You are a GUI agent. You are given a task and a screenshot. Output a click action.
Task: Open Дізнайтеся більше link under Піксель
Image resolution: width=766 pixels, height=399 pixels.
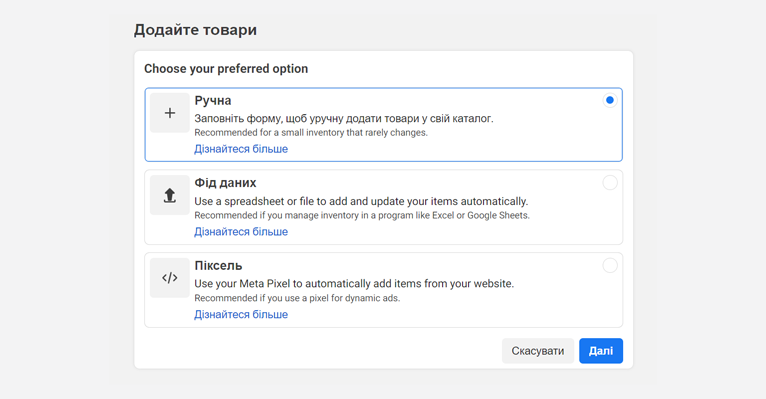(x=241, y=315)
